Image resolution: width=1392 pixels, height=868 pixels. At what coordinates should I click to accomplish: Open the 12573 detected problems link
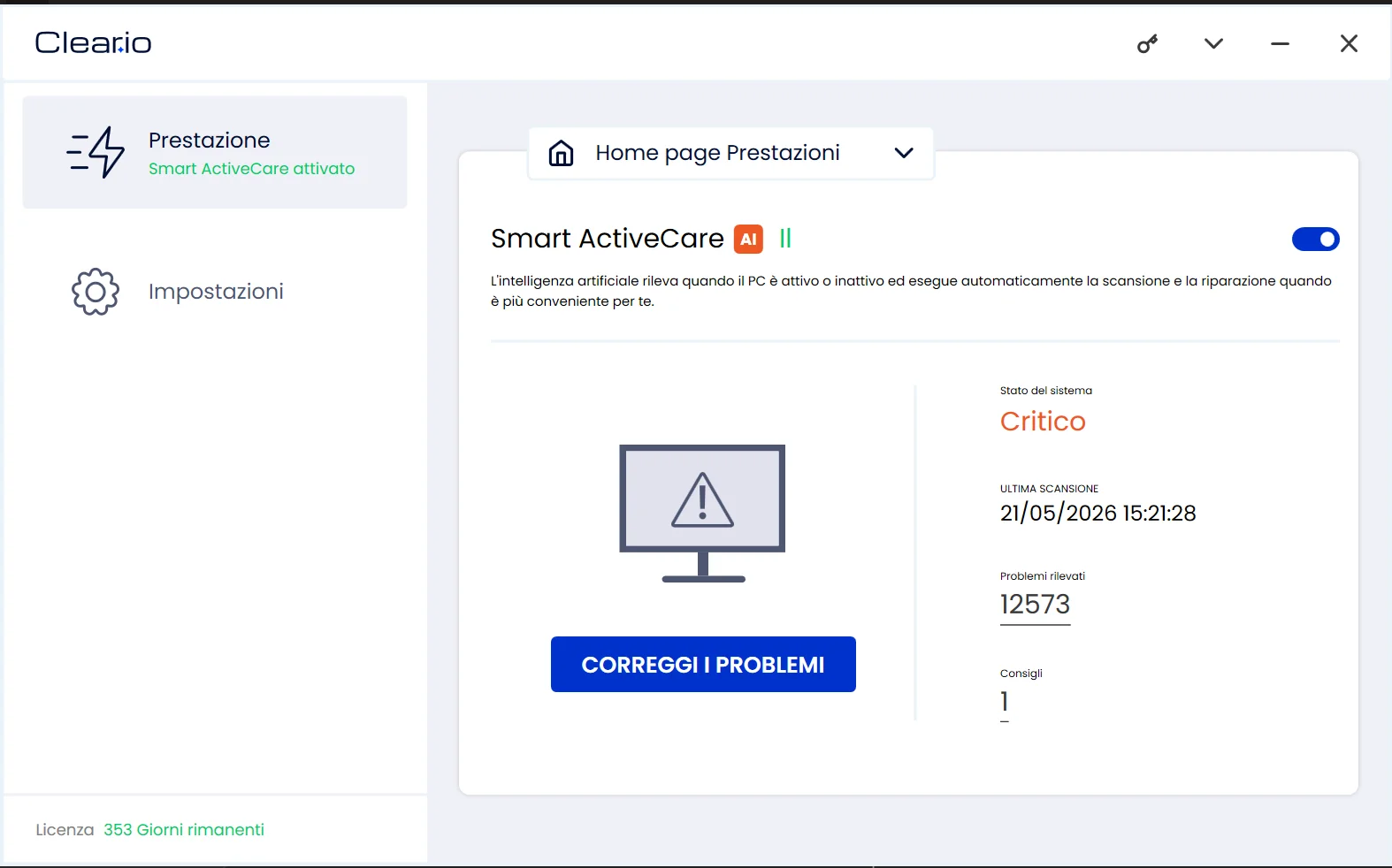(1035, 605)
